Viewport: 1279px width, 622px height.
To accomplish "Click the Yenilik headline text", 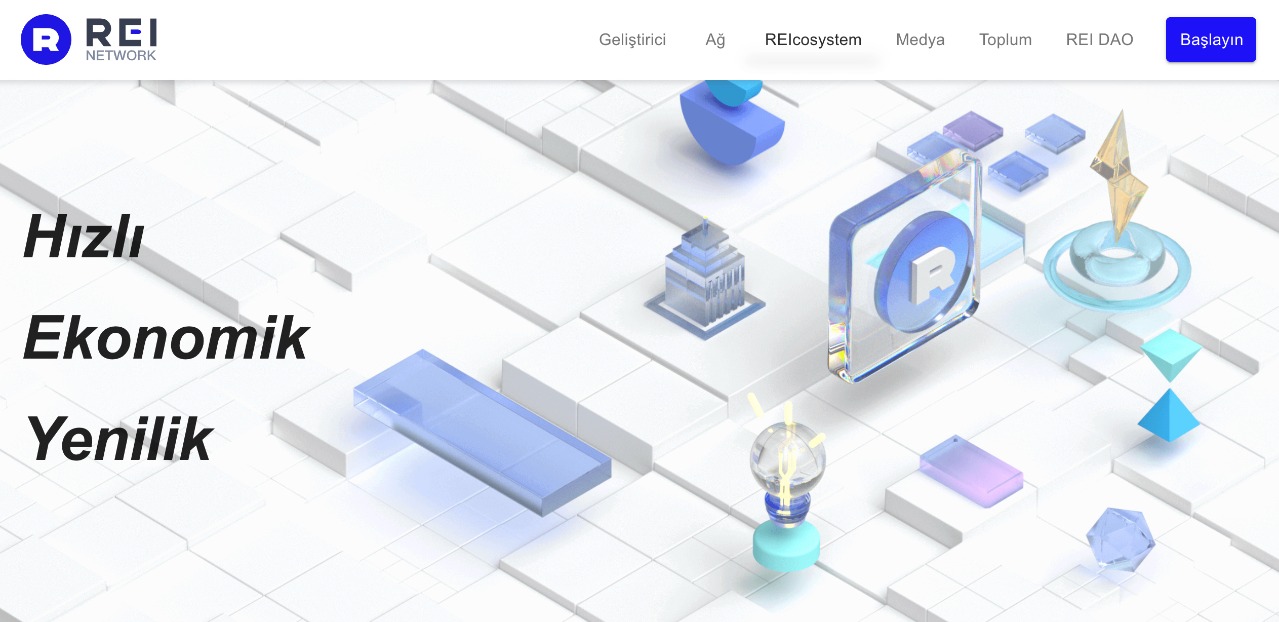I will pos(118,439).
